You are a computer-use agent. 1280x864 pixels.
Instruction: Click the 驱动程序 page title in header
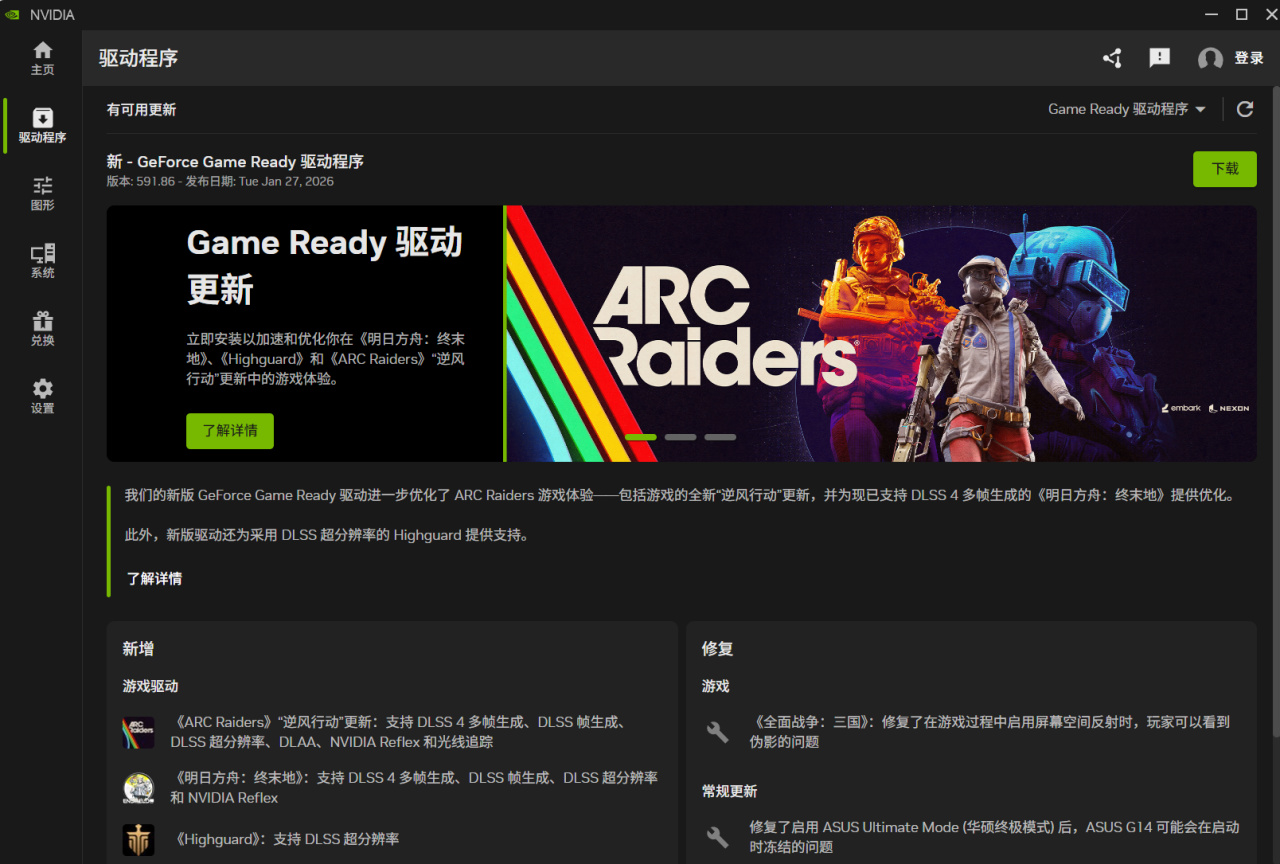[138, 58]
